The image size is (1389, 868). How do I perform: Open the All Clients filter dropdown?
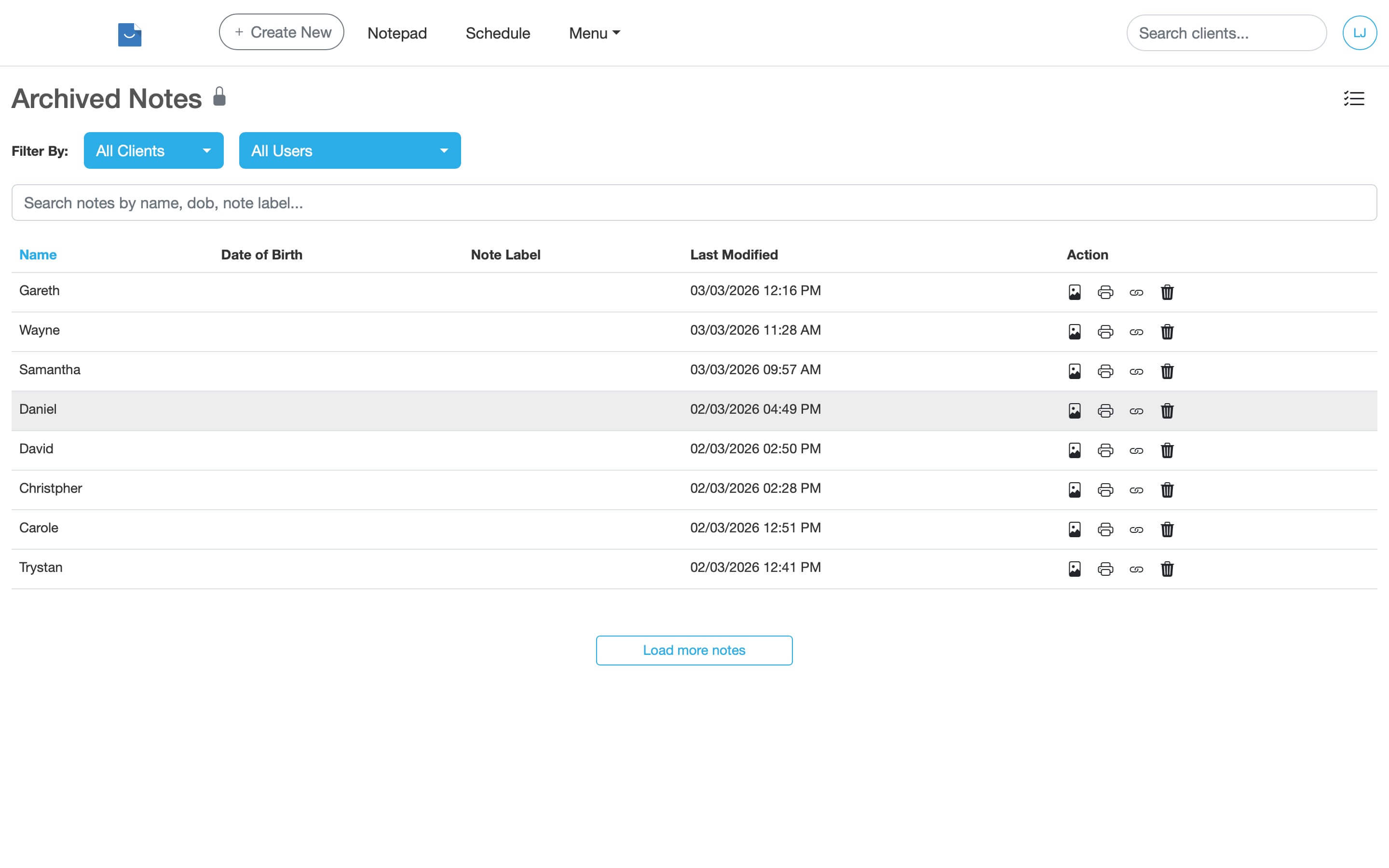point(153,150)
